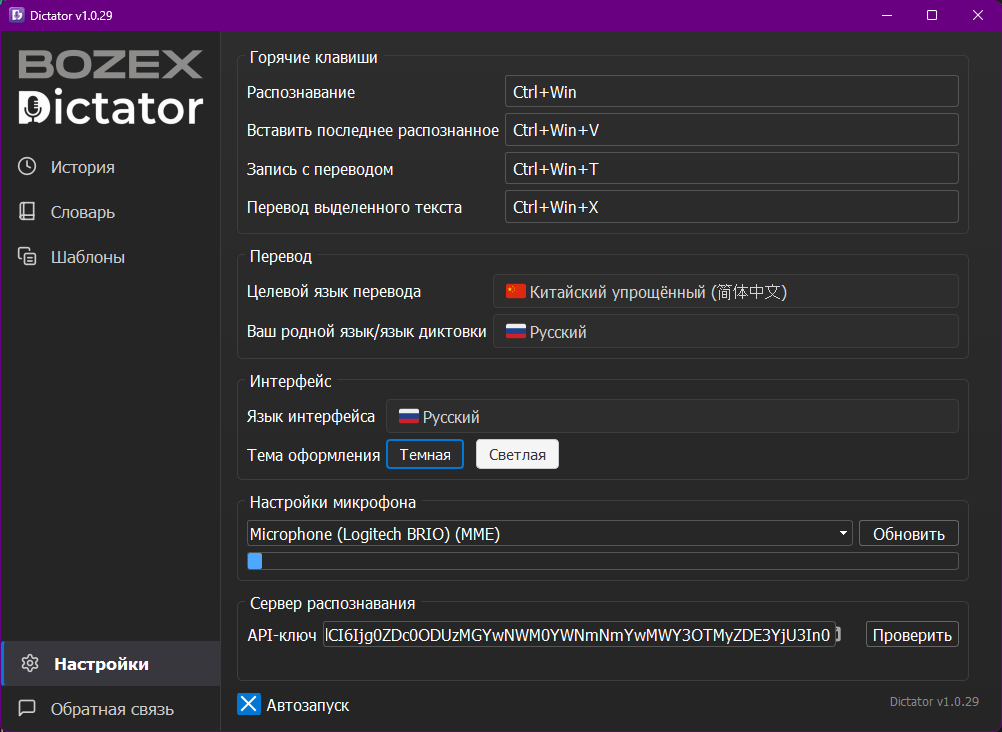
Task: Click Проверить to verify API key
Action: 912,634
